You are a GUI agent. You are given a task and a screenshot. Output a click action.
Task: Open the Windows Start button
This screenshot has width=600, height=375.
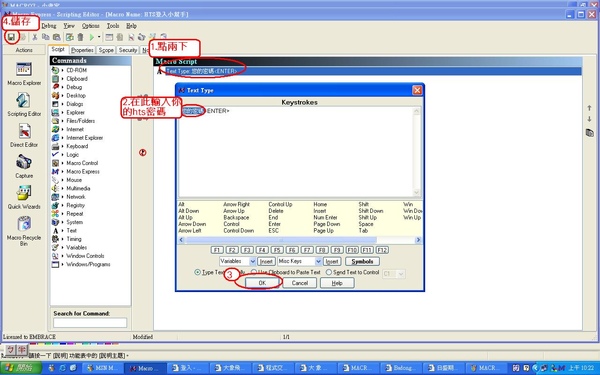pyautogui.click(x=22, y=368)
